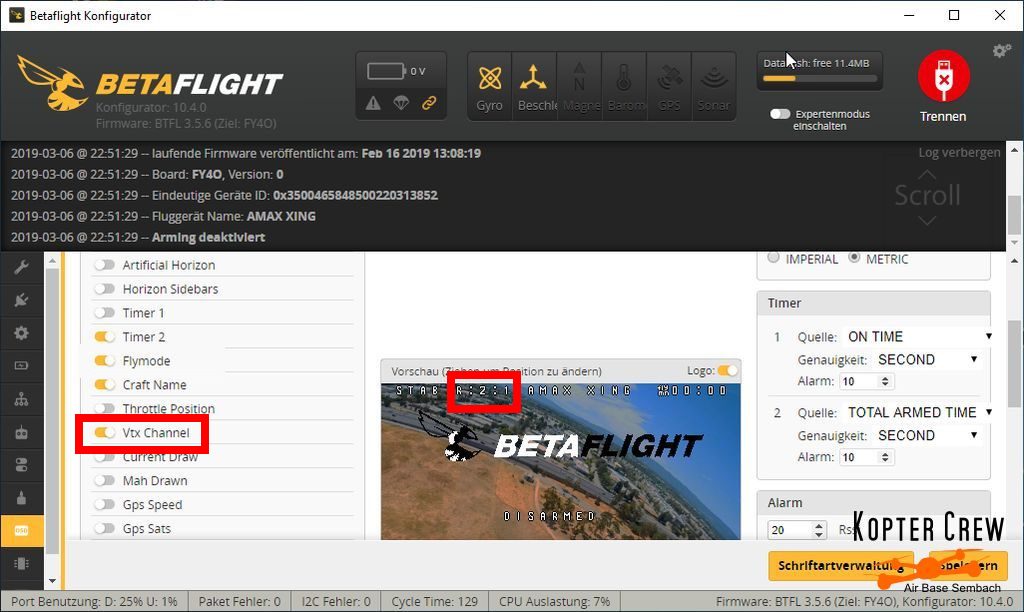This screenshot has height=612, width=1024.
Task: Open Timer 2 Quelle dropdown TOTAL ARMED TIME
Action: coord(920,412)
